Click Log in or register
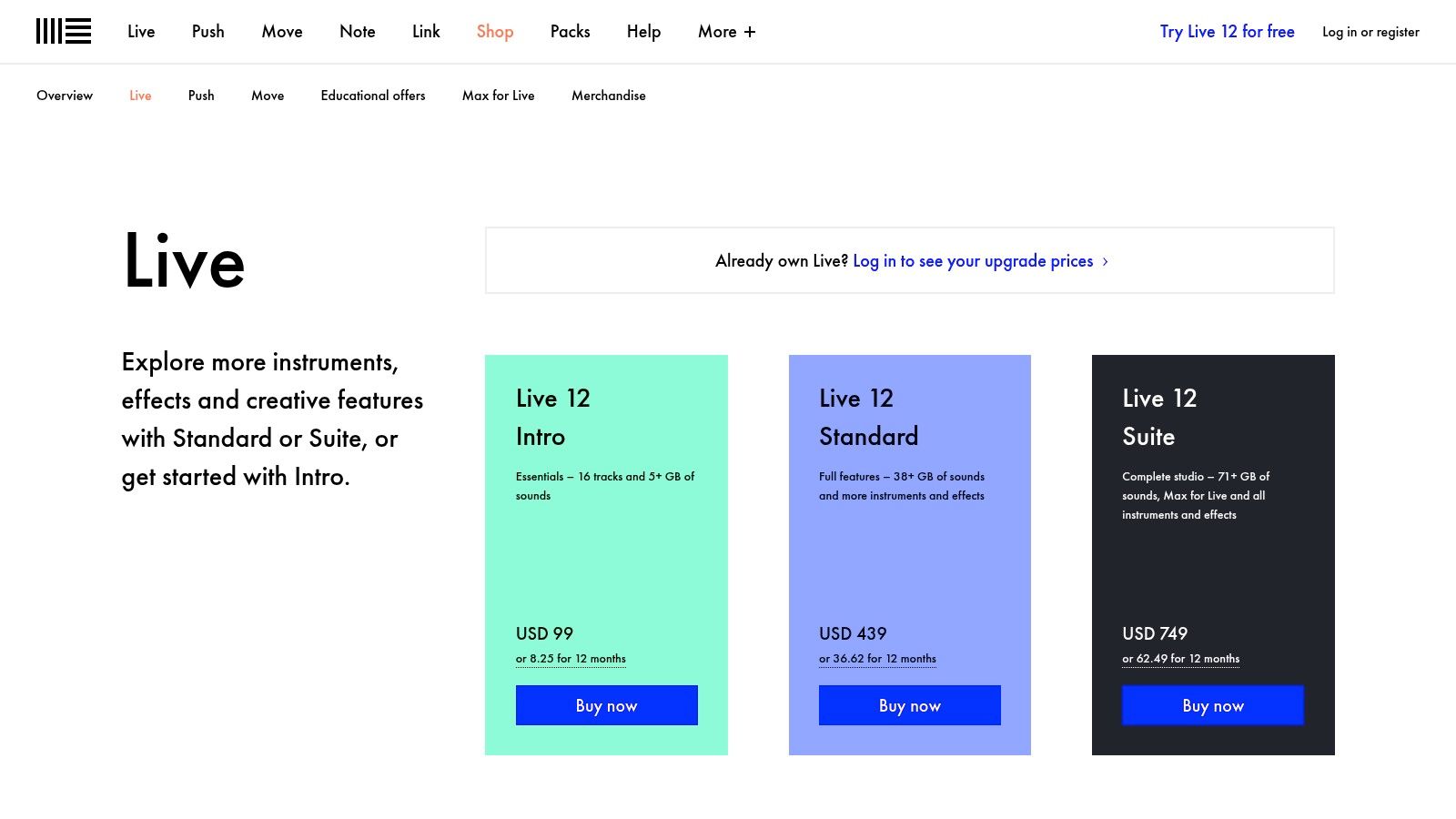1456x819 pixels. click(x=1370, y=32)
